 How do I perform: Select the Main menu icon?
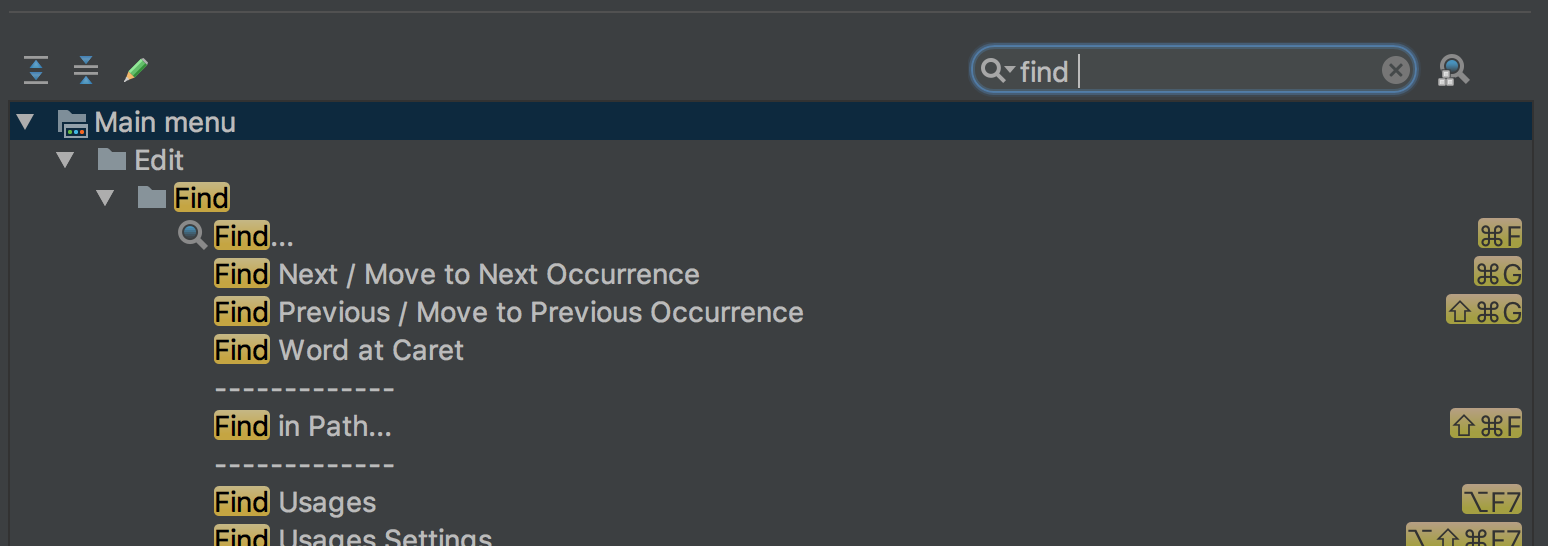coord(73,123)
